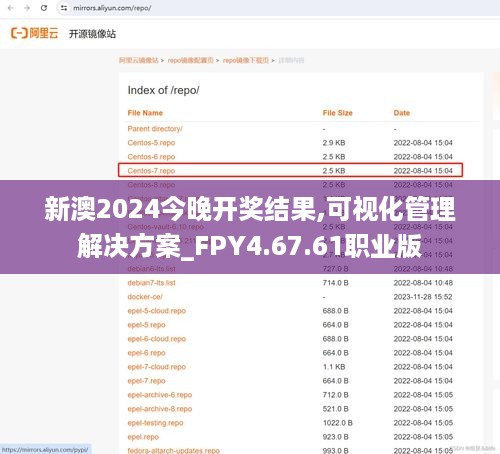
Task: Click the address bar URL
Action: pyautogui.click(x=112, y=8)
